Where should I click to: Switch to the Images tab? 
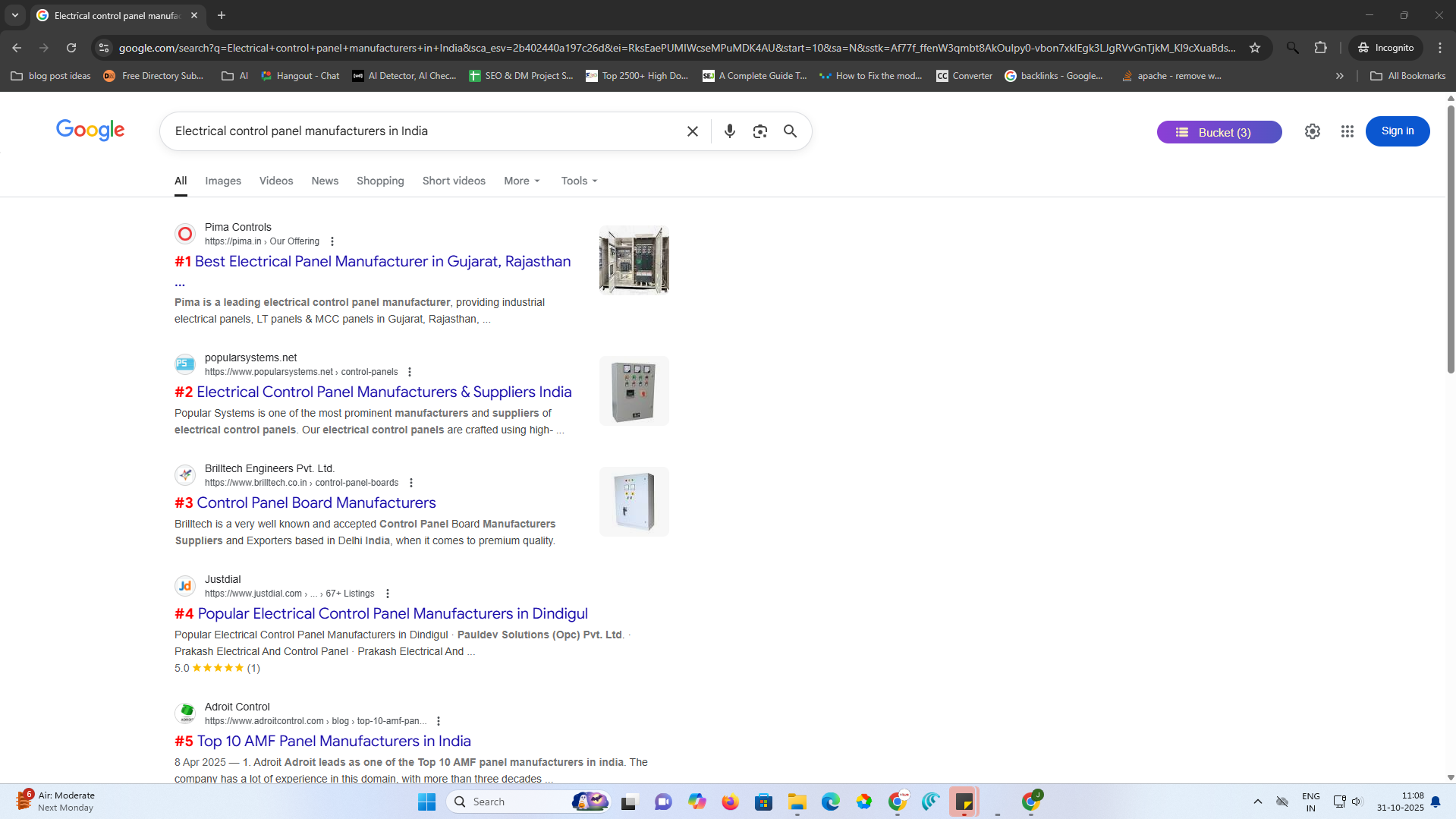coord(222,181)
